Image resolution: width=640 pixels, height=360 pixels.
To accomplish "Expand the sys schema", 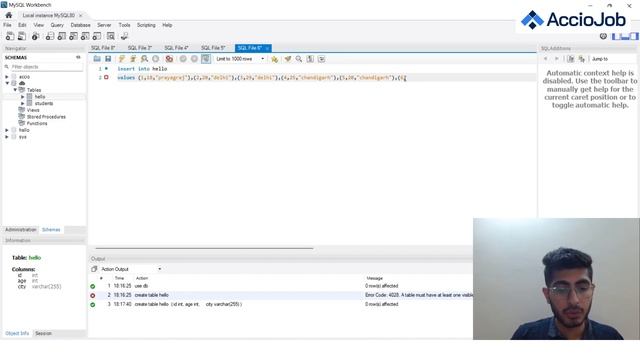I will pyautogui.click(x=7, y=137).
